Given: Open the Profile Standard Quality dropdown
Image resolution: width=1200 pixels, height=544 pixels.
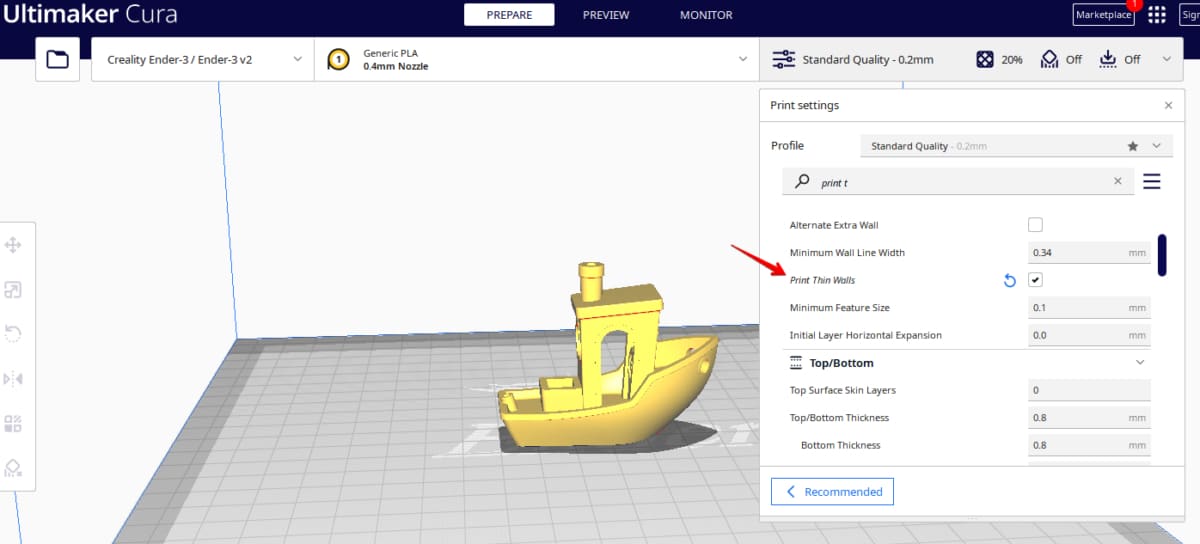Looking at the screenshot, I should pos(1015,146).
